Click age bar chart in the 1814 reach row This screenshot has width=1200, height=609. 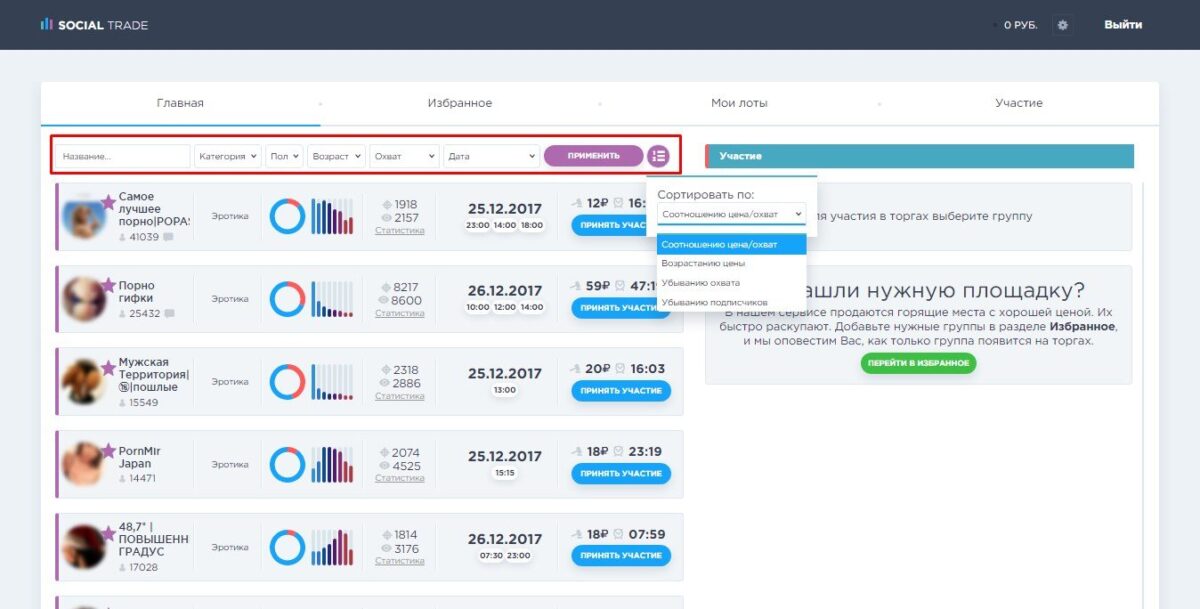(x=332, y=547)
